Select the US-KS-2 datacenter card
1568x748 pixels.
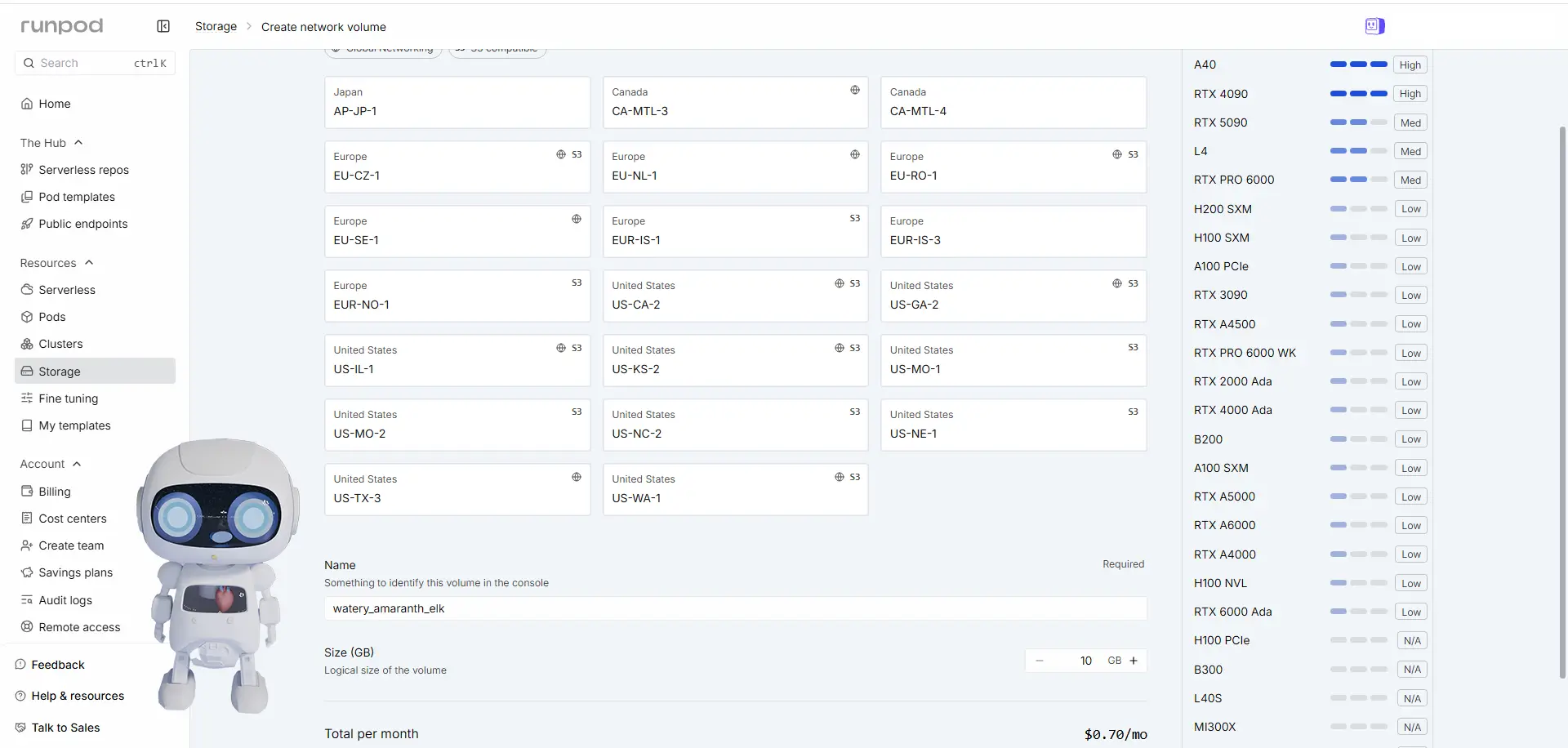[735, 360]
